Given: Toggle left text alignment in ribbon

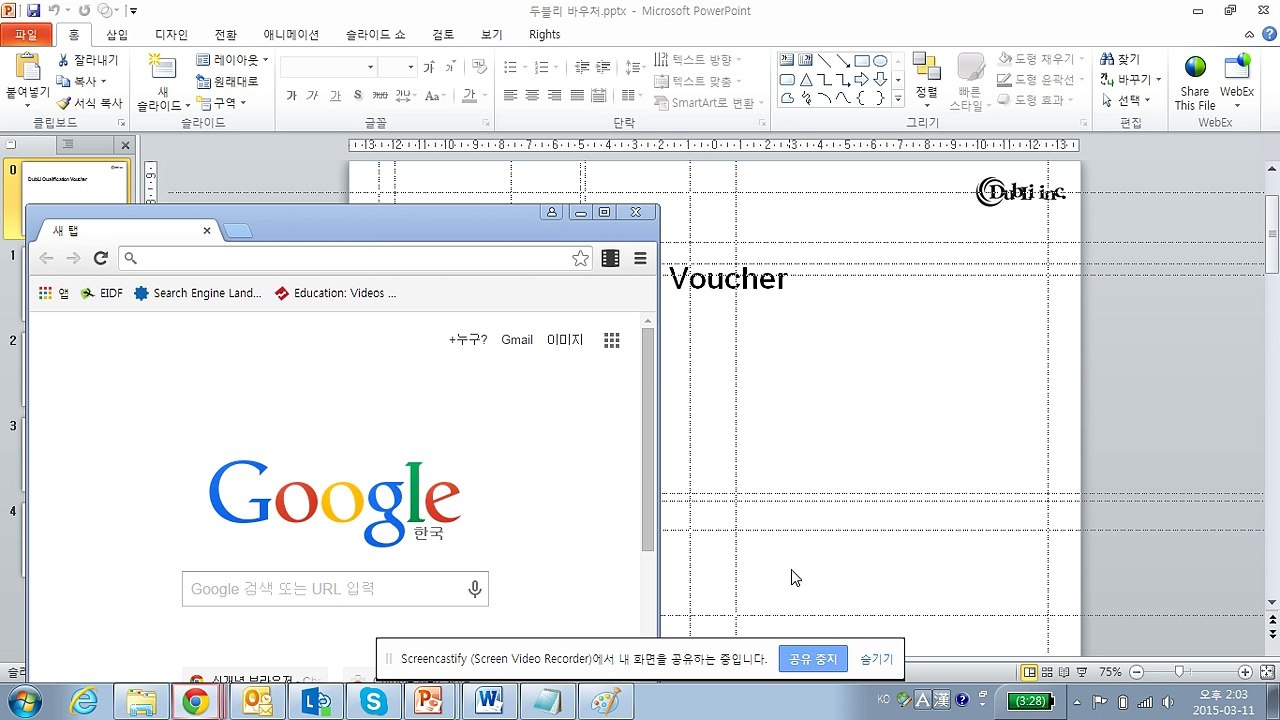Looking at the screenshot, I should click(x=510, y=96).
